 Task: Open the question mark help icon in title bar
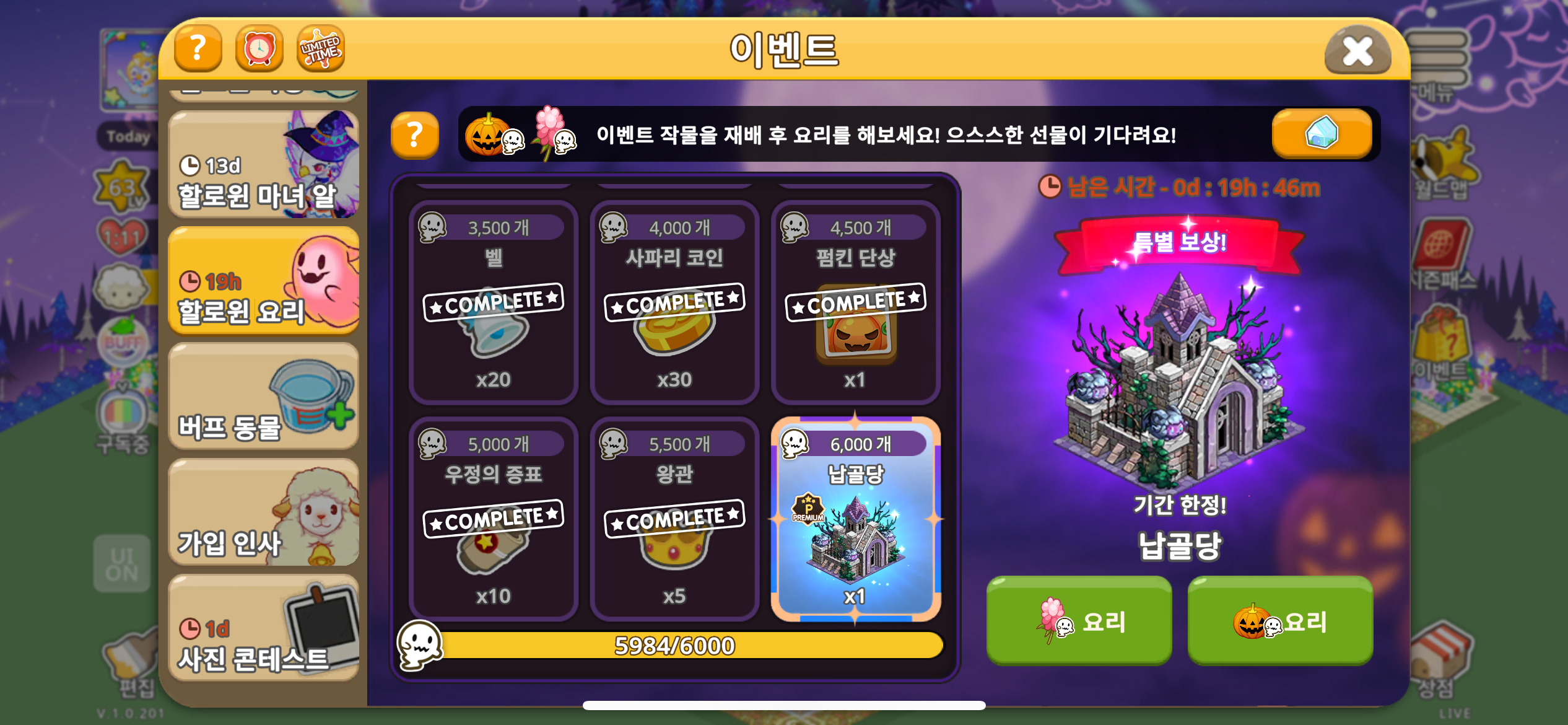198,49
